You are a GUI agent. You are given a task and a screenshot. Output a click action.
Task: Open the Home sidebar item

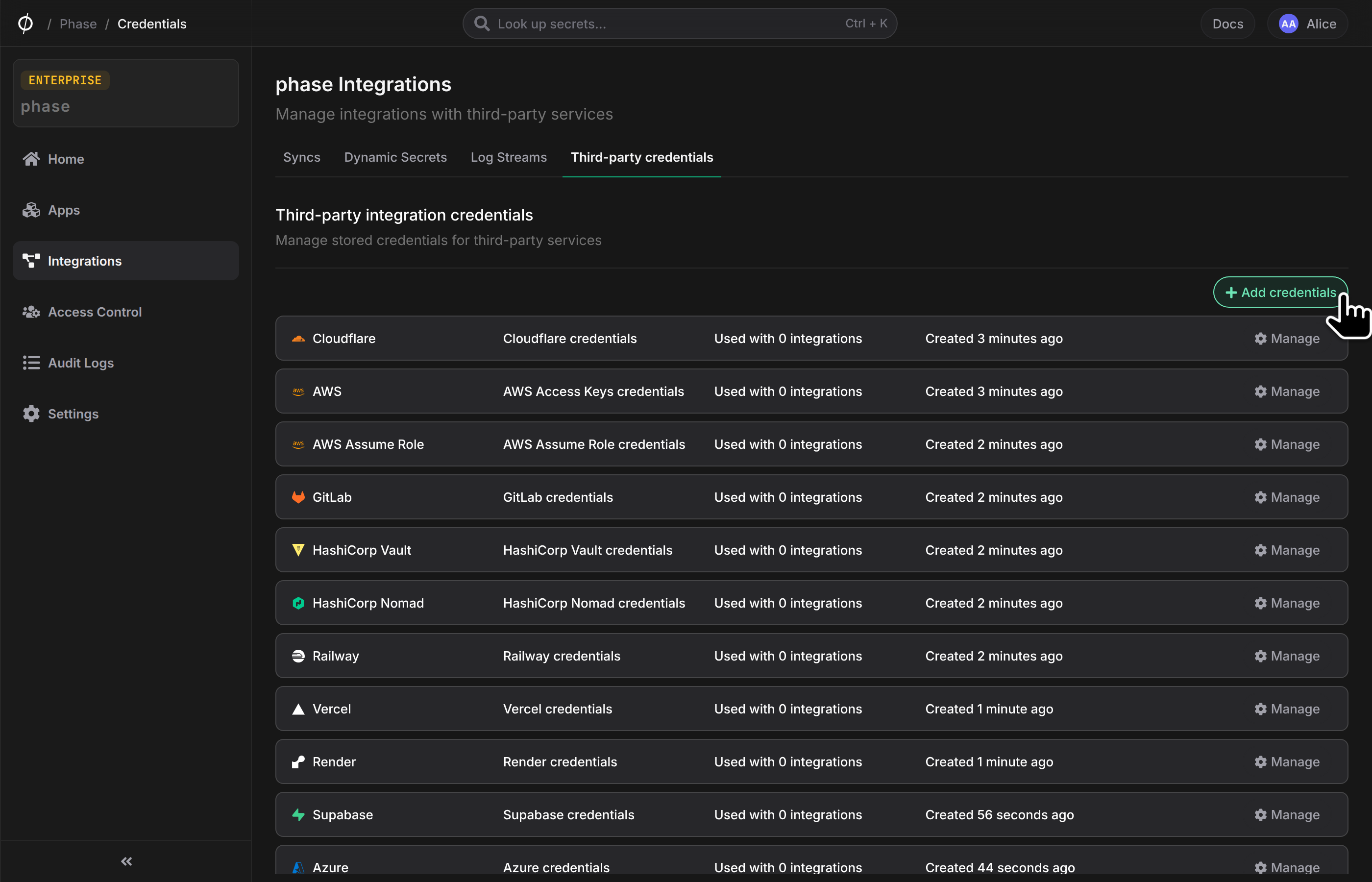125,159
